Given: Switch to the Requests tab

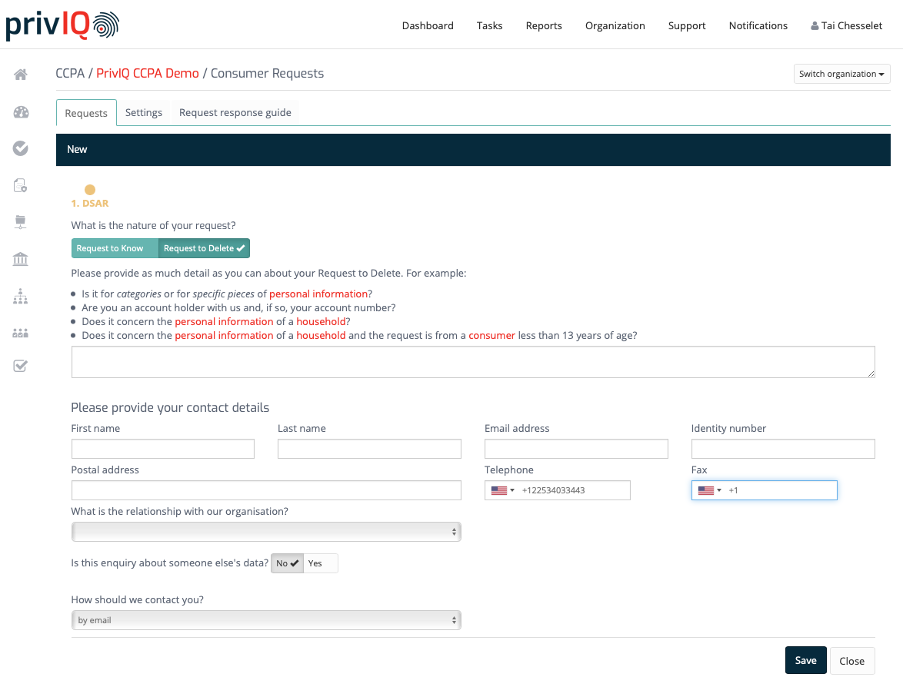Looking at the screenshot, I should click(86, 113).
